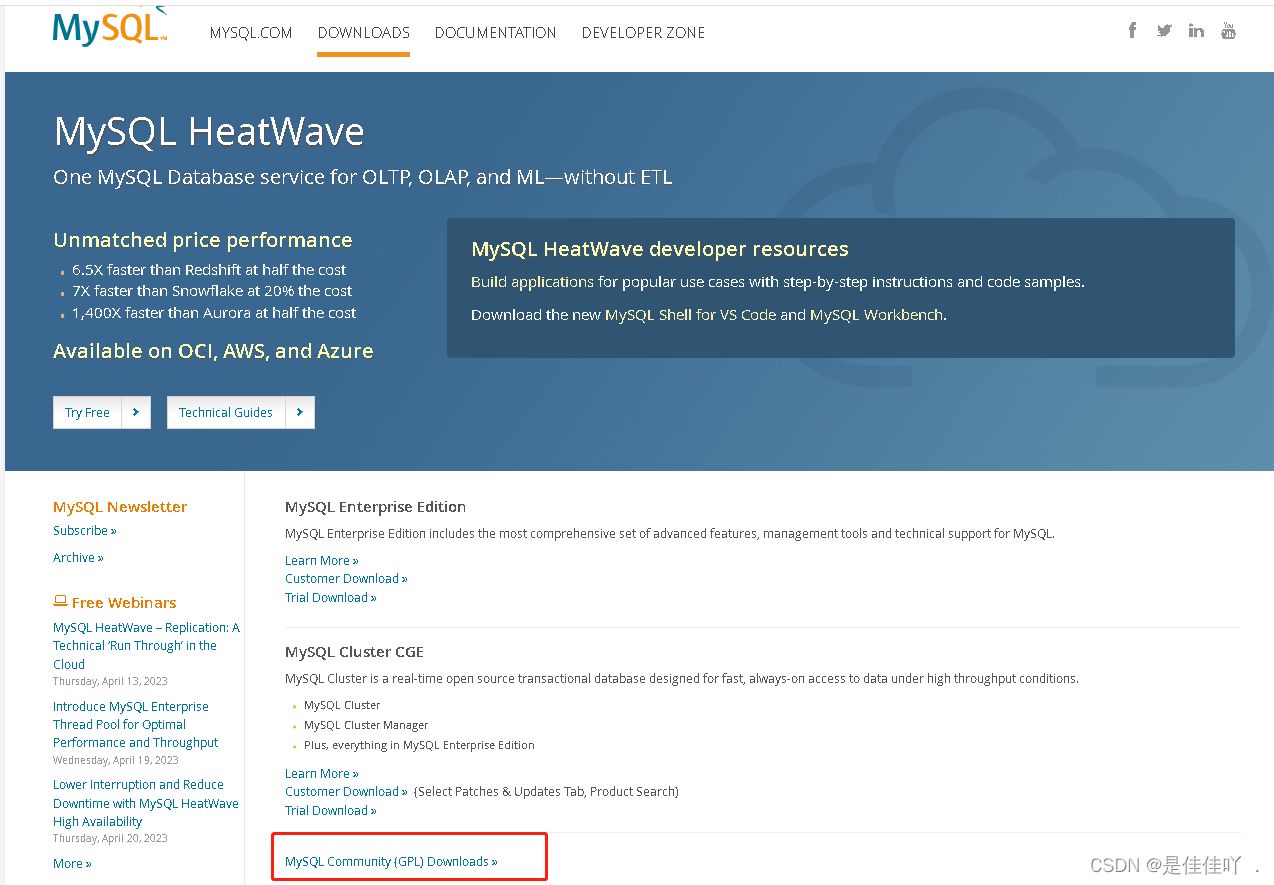Click the arrow beside Technical Guides
The image size is (1274, 885).
[300, 412]
